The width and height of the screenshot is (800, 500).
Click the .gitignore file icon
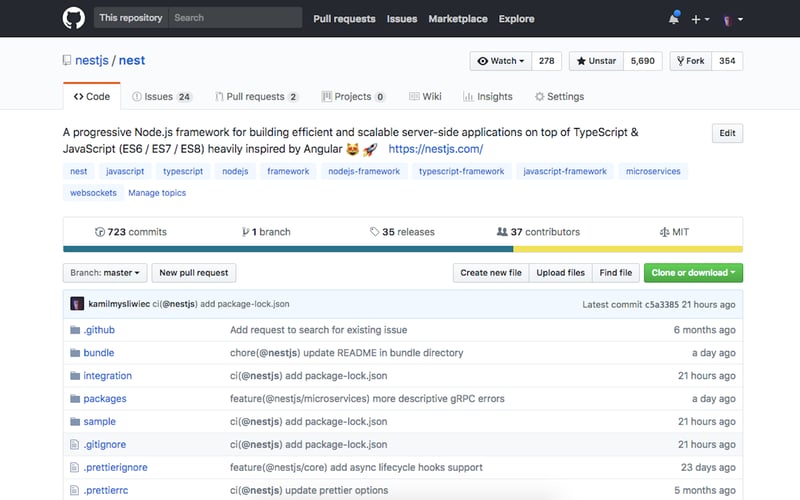[74, 444]
